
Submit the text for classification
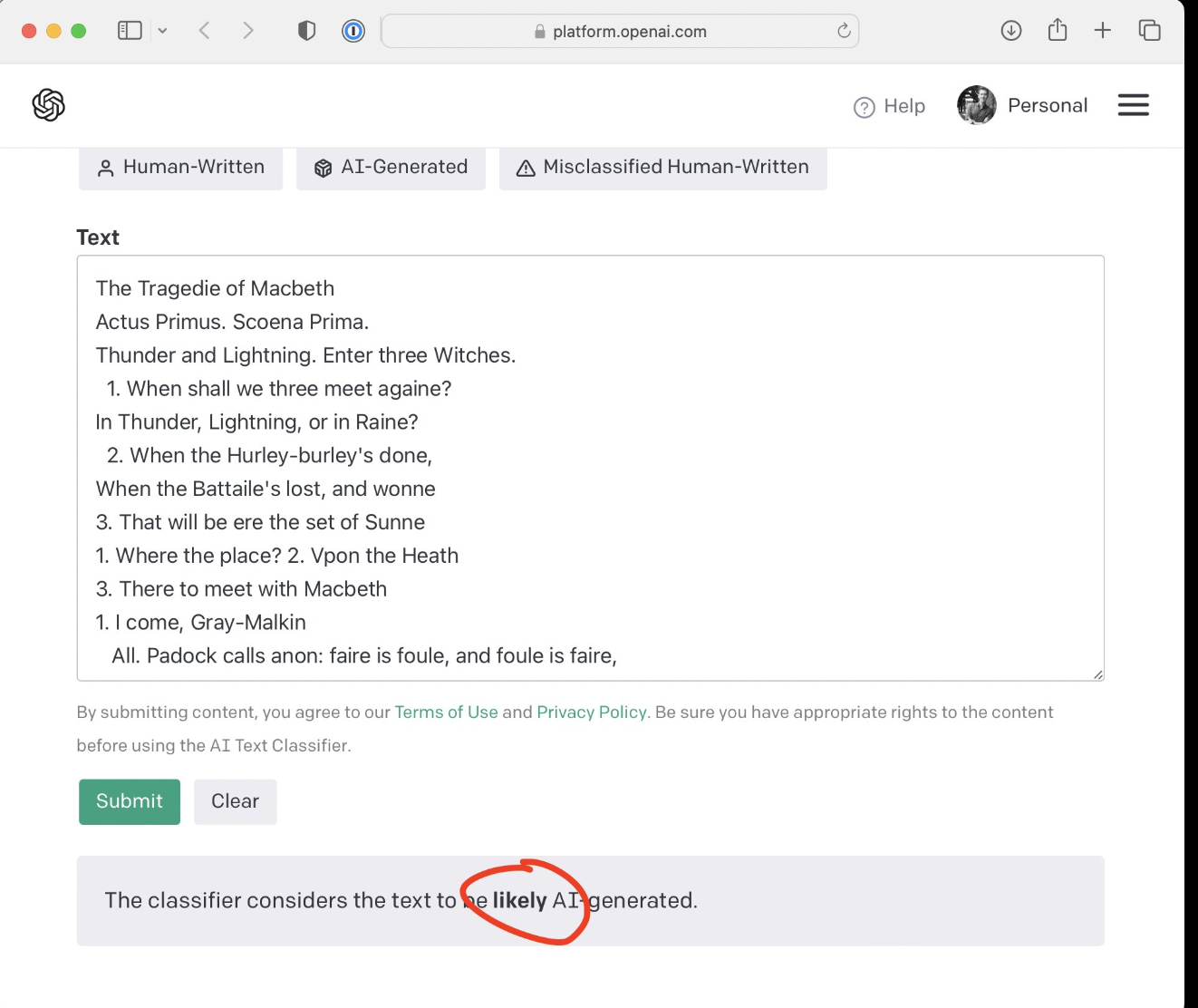(129, 801)
